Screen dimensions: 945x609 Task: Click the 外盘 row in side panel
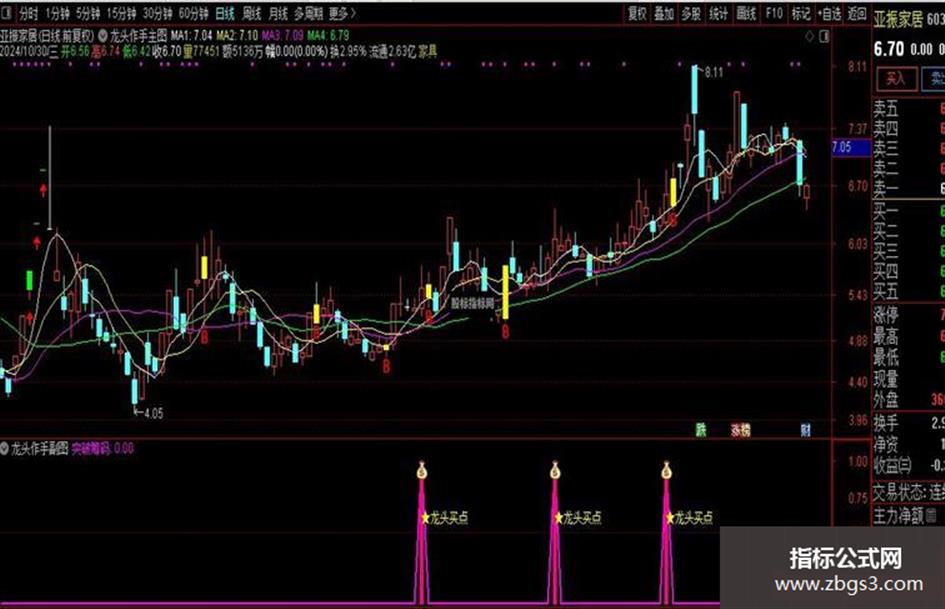[x=909, y=400]
